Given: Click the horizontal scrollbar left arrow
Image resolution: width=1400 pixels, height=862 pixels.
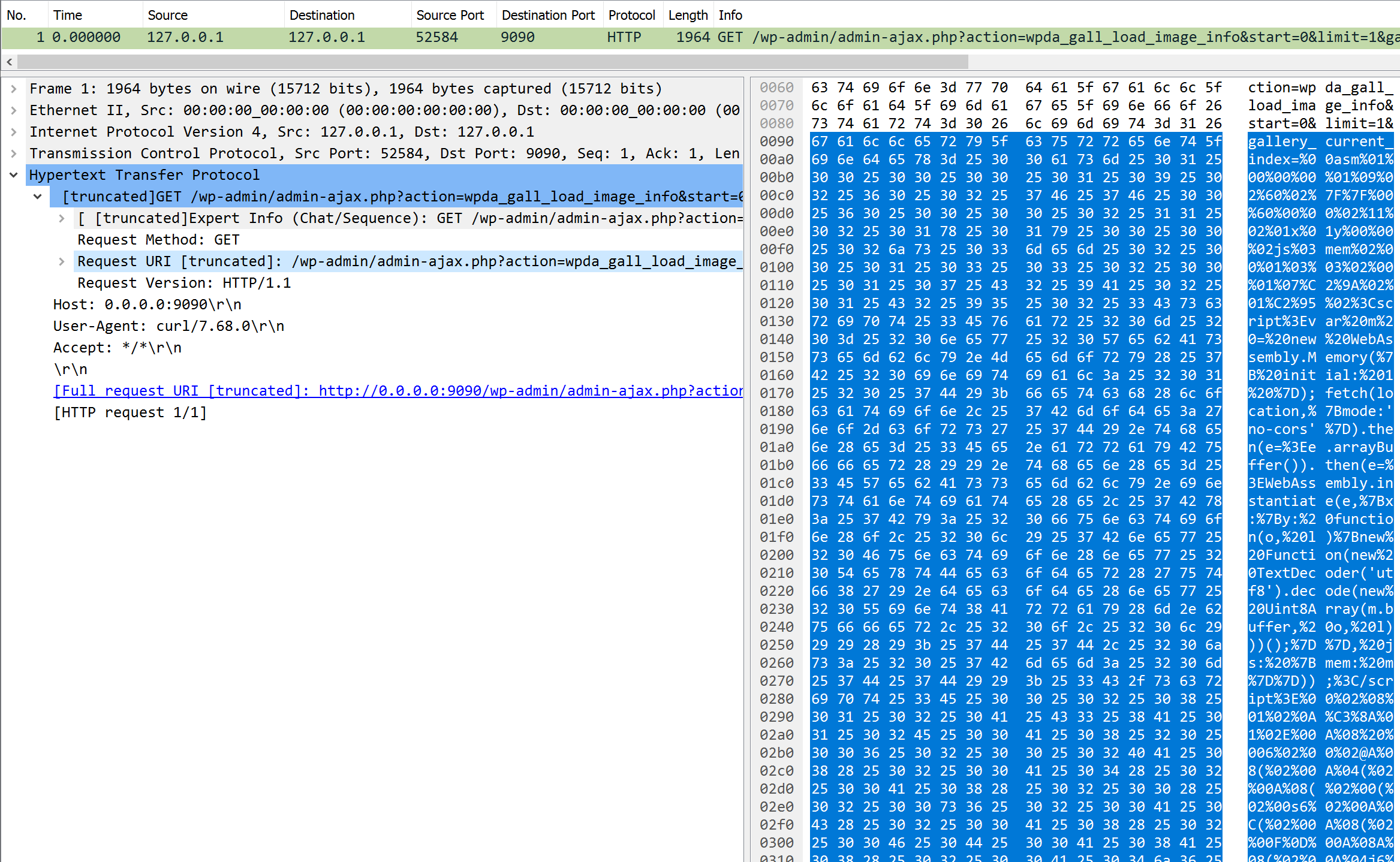Looking at the screenshot, I should tap(9, 62).
